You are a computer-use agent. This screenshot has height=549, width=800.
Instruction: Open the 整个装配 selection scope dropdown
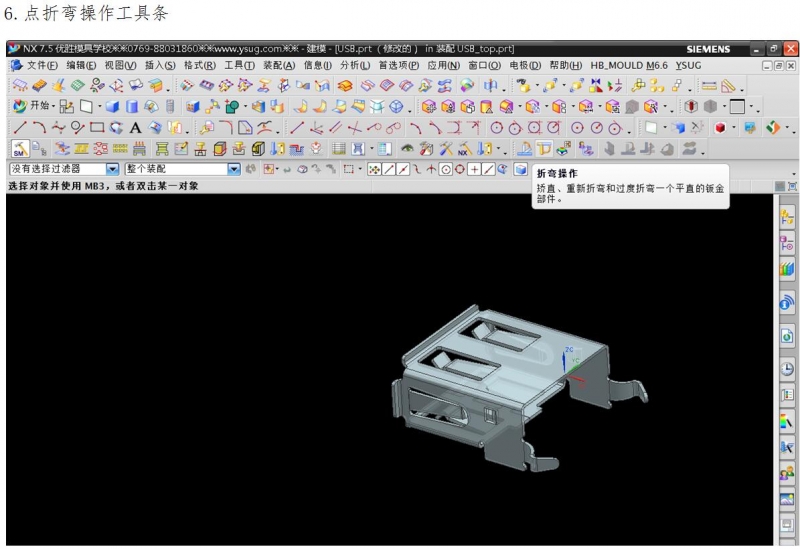tap(234, 169)
